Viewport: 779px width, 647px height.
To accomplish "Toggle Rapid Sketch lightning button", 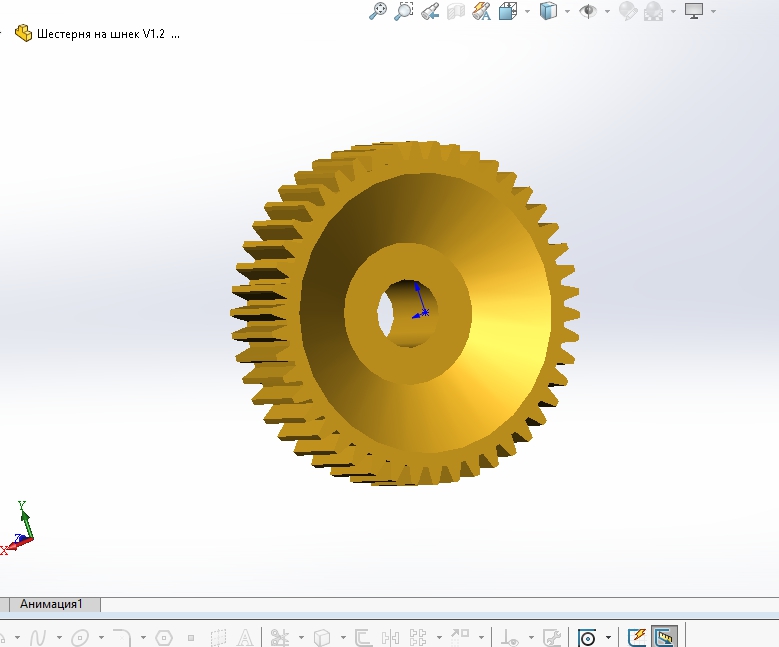I will click(637, 637).
